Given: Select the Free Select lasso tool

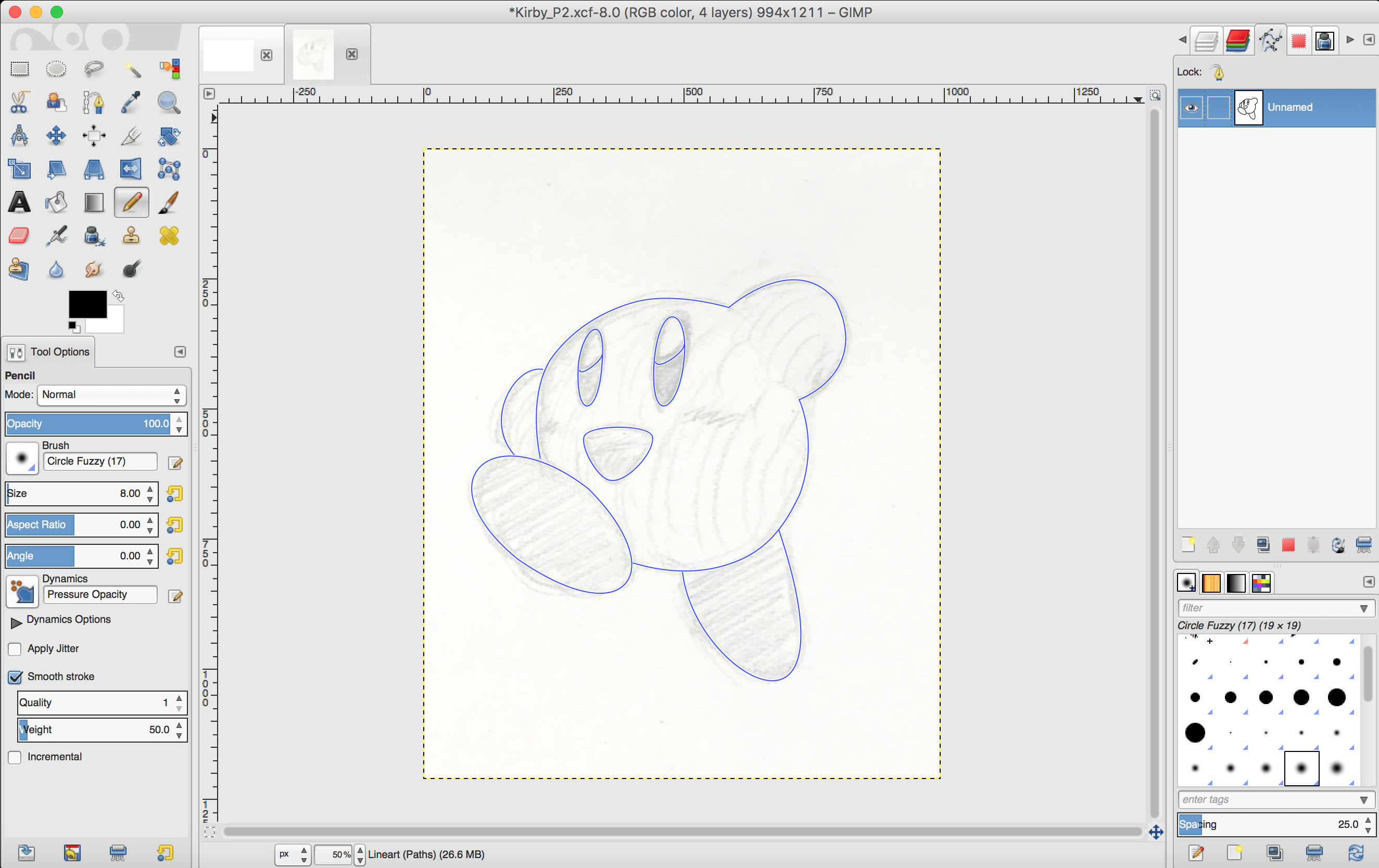Looking at the screenshot, I should [94, 69].
